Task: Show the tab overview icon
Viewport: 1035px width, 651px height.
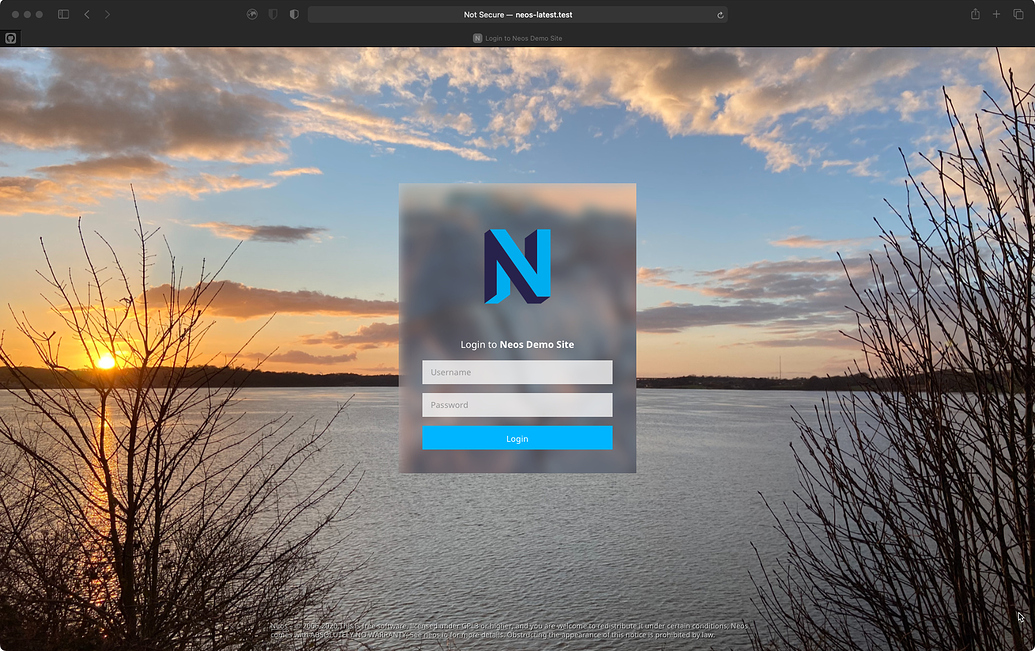Action: click(x=1018, y=14)
